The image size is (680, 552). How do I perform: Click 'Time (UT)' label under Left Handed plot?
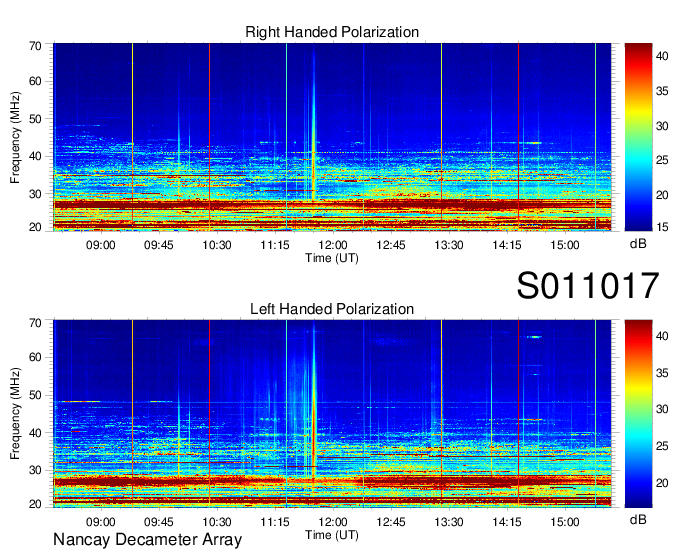(x=332, y=535)
